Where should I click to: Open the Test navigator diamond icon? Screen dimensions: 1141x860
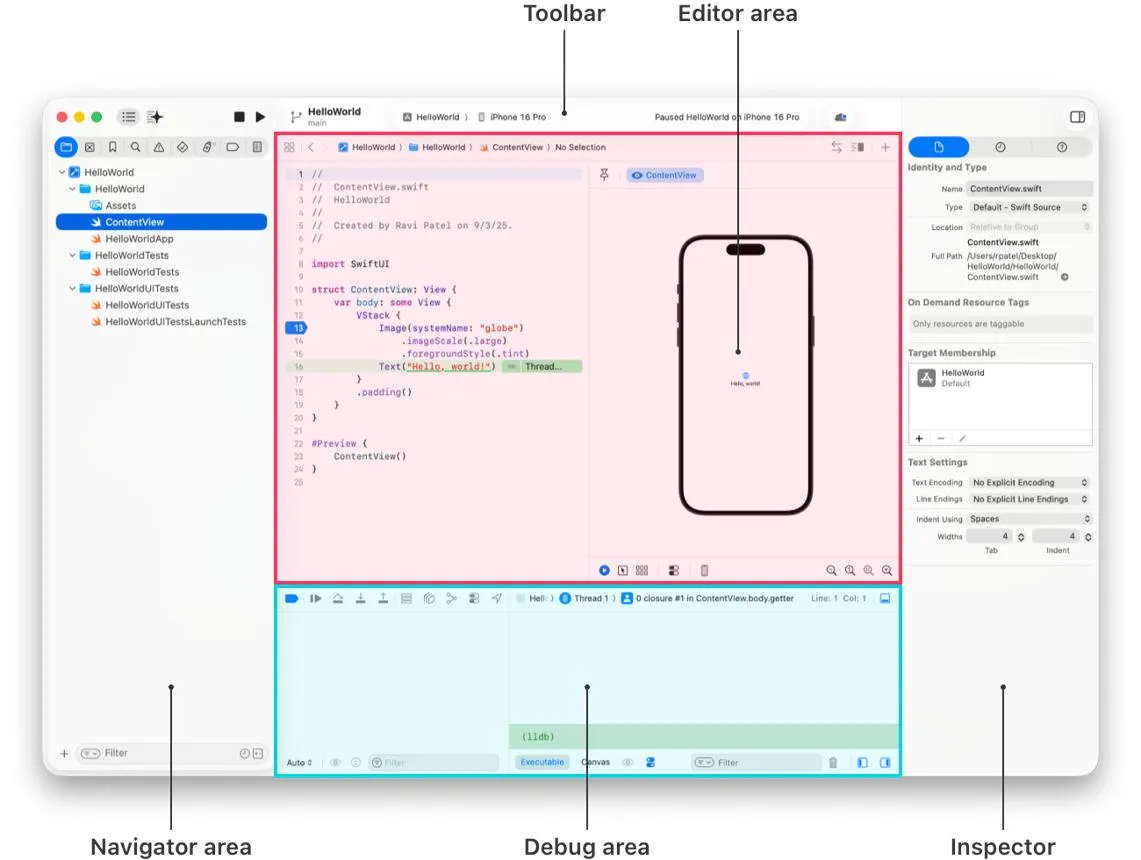[183, 147]
